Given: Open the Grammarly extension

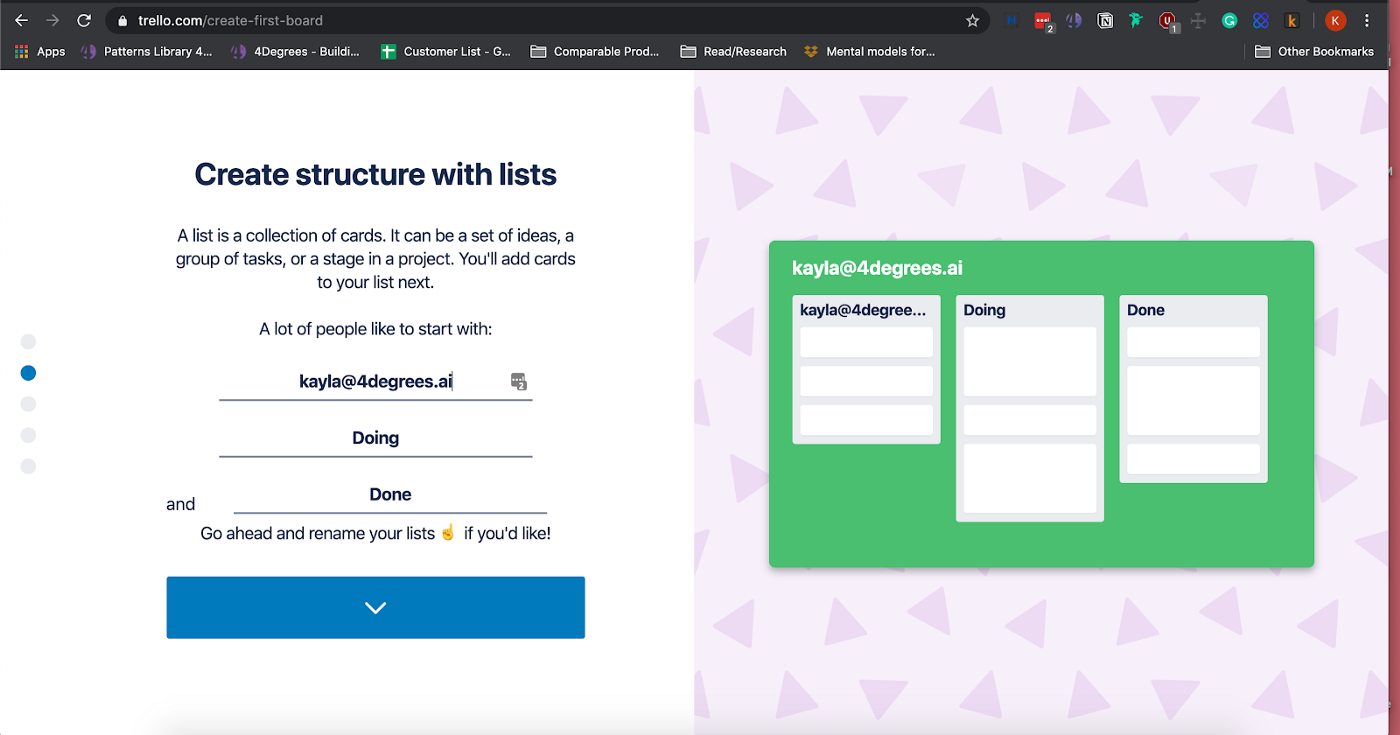Looking at the screenshot, I should pyautogui.click(x=1230, y=20).
